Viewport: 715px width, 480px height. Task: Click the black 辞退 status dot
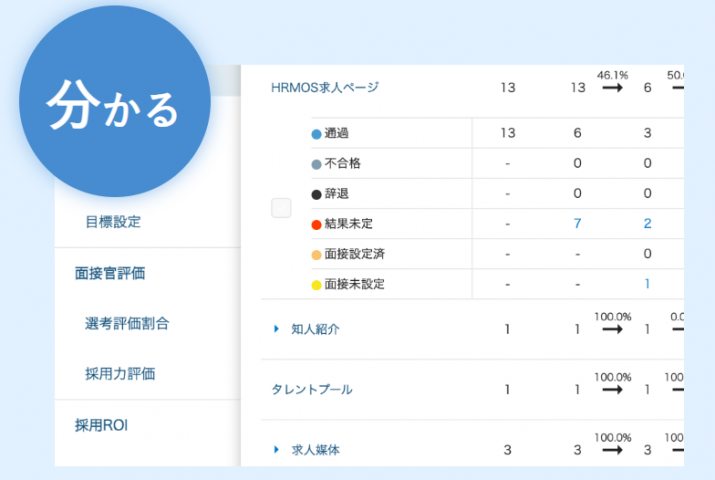click(x=317, y=193)
